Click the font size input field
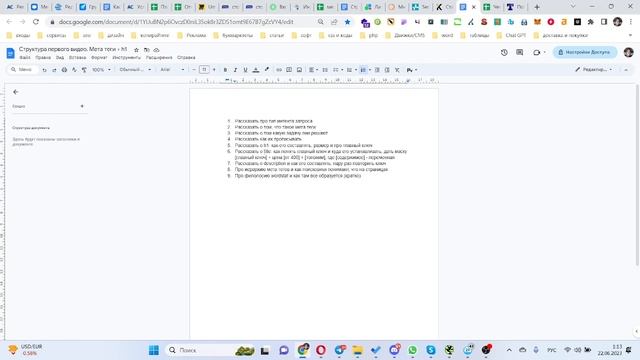Viewport: 640px width, 360px height. 204,70
